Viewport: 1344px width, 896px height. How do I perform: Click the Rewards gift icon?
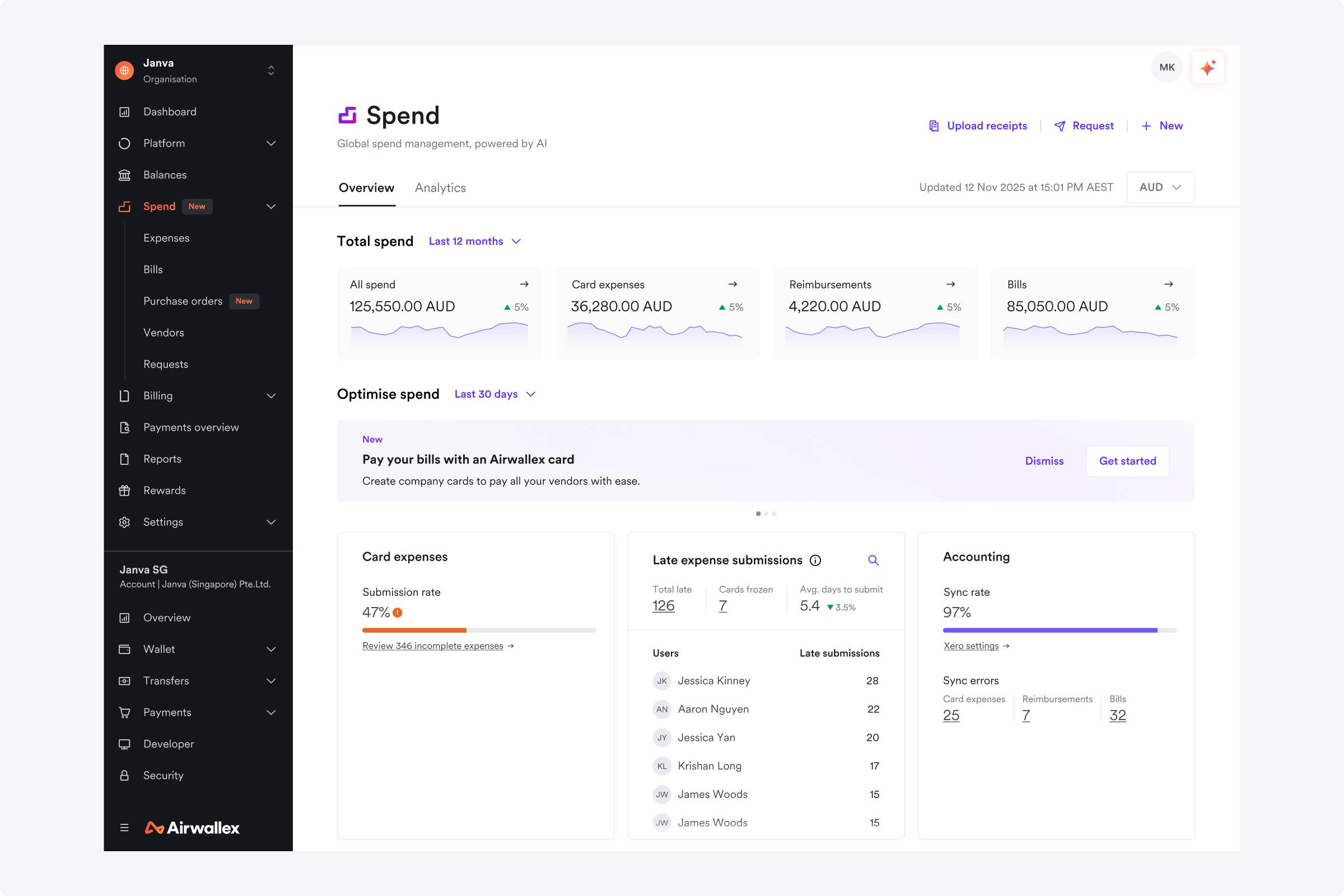[x=124, y=491]
